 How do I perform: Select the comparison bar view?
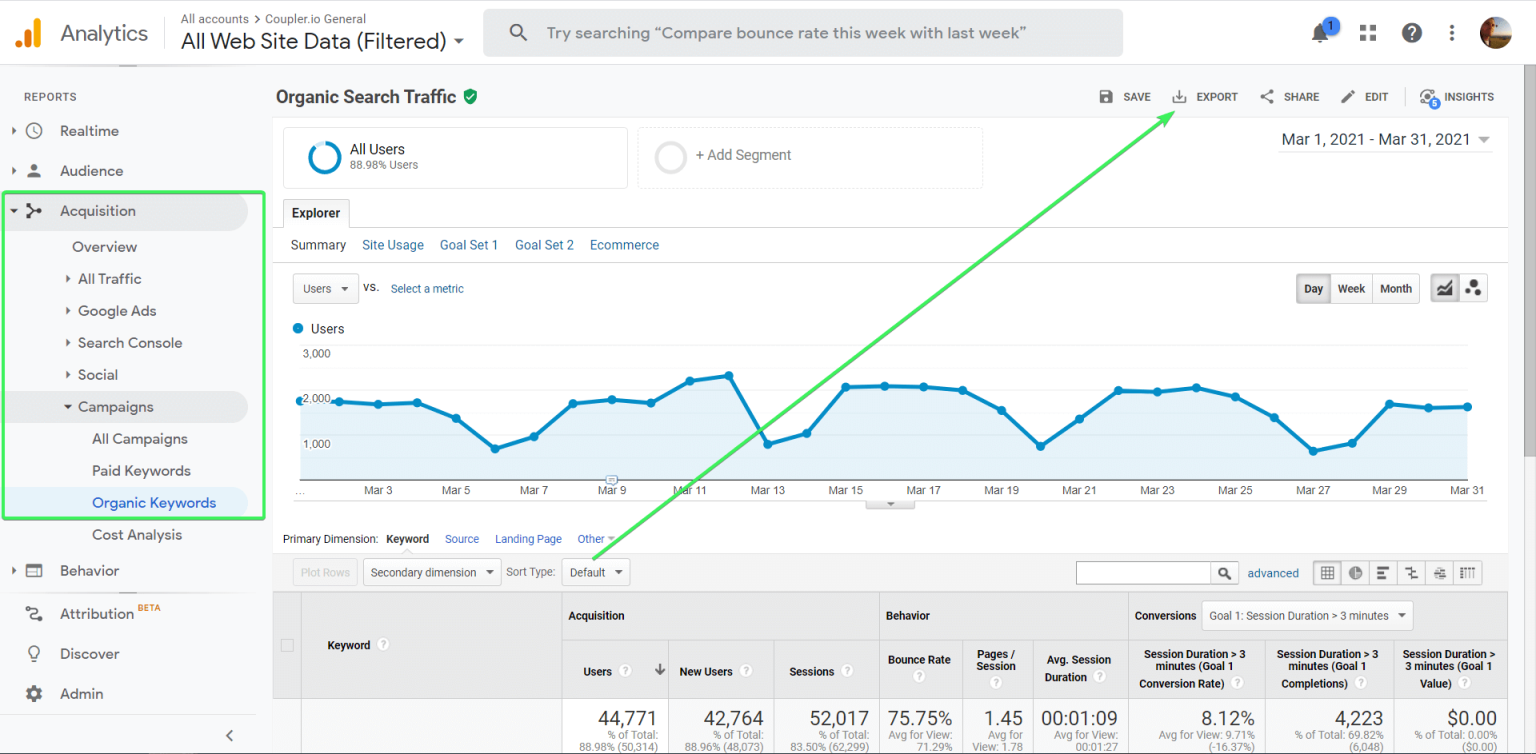[x=1383, y=572]
